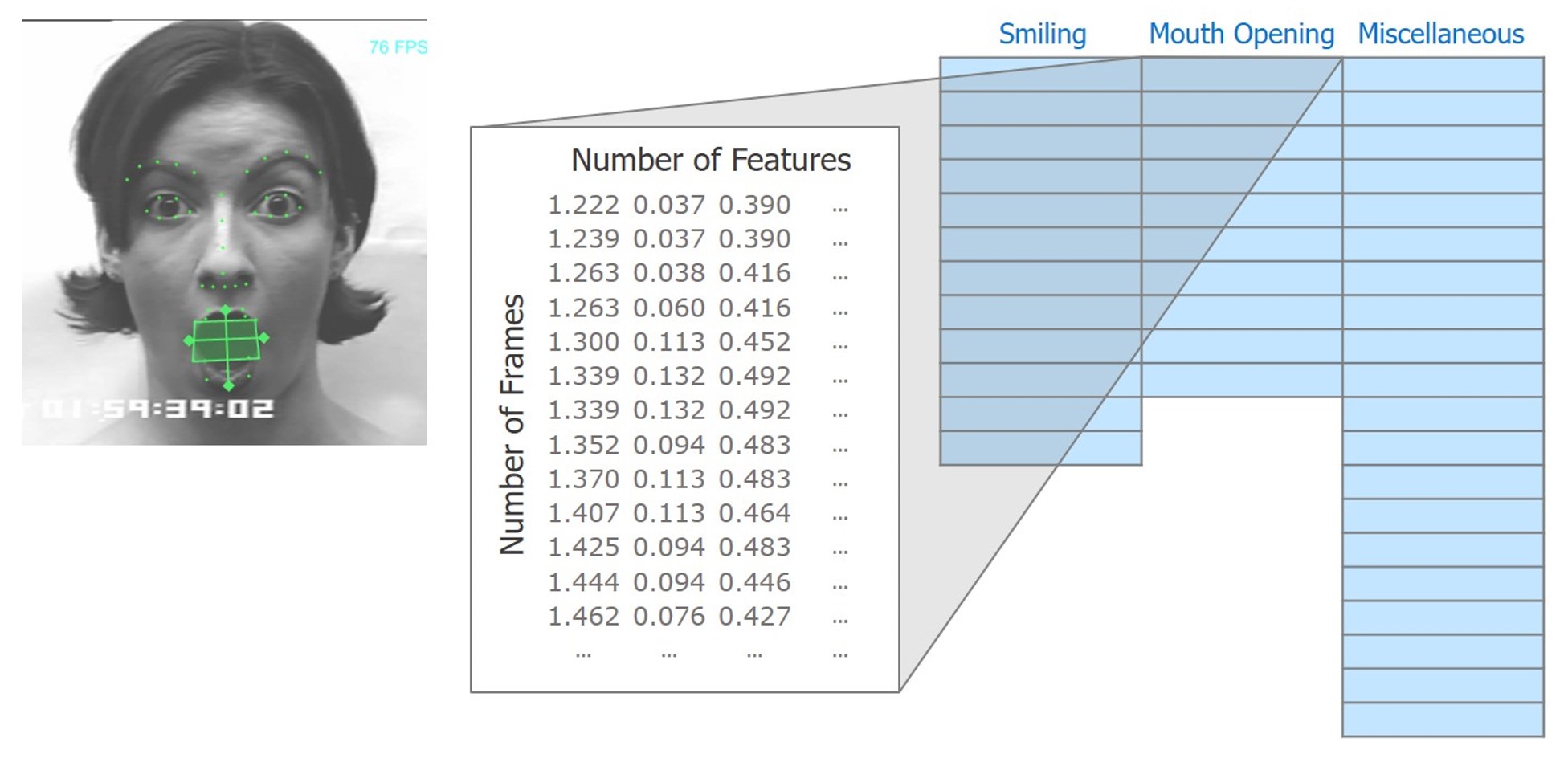
Task: Select the timestamp 01:59:39:02 overlay
Action: [157, 409]
